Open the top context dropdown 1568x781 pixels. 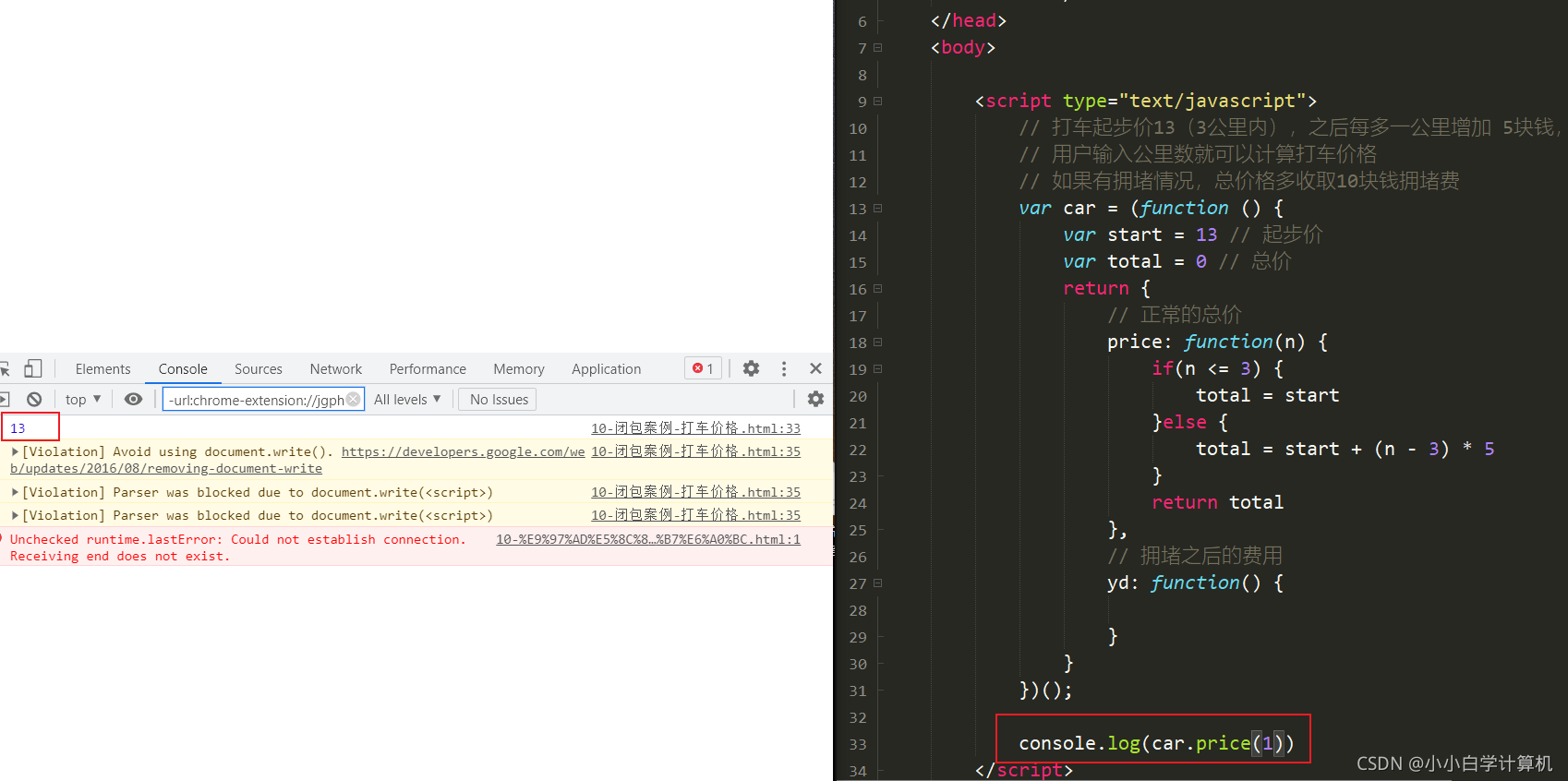[83, 399]
